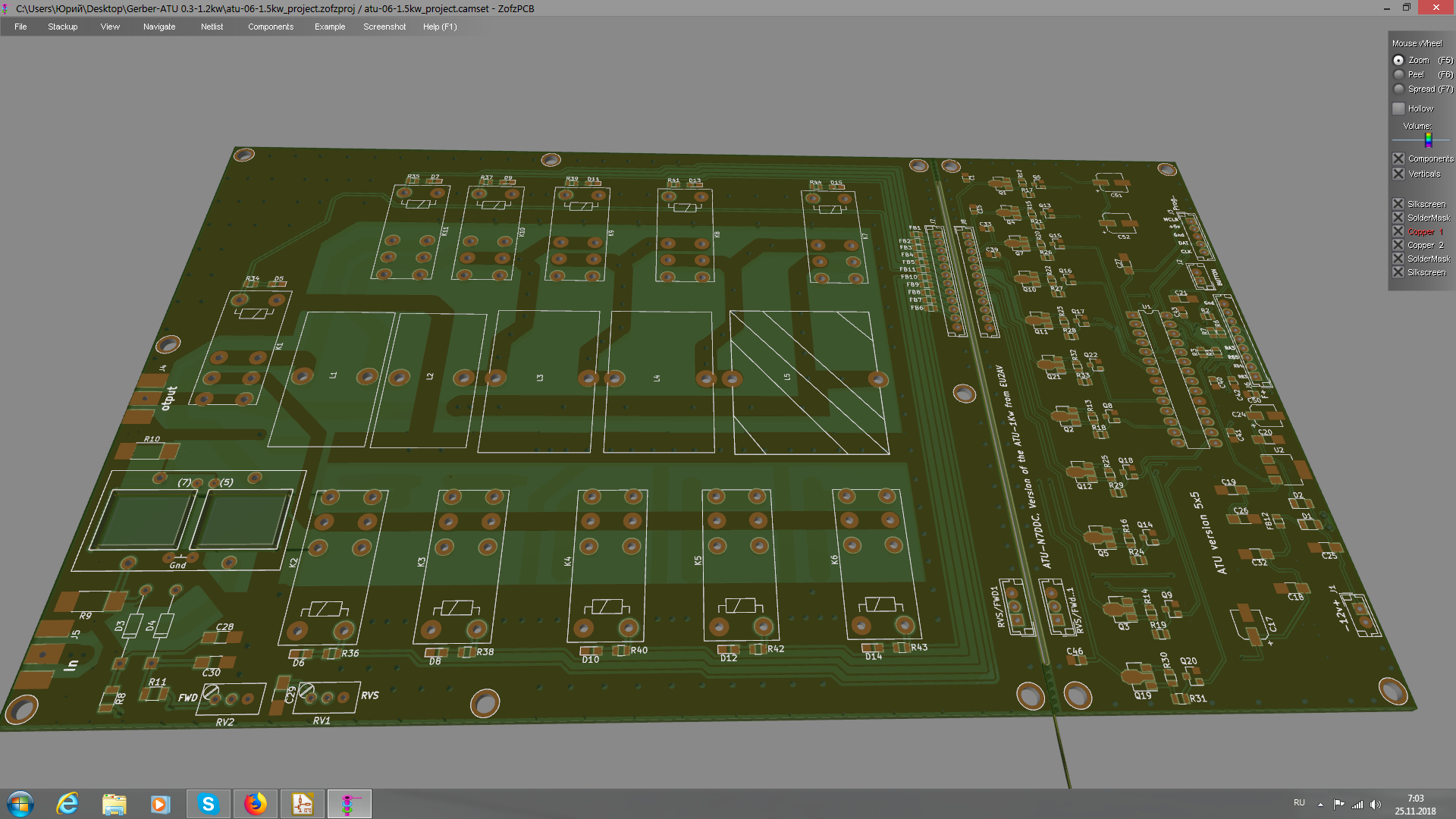The width and height of the screenshot is (1456, 819).
Task: Select the Peel mouse wheel mode
Action: [1398, 74]
